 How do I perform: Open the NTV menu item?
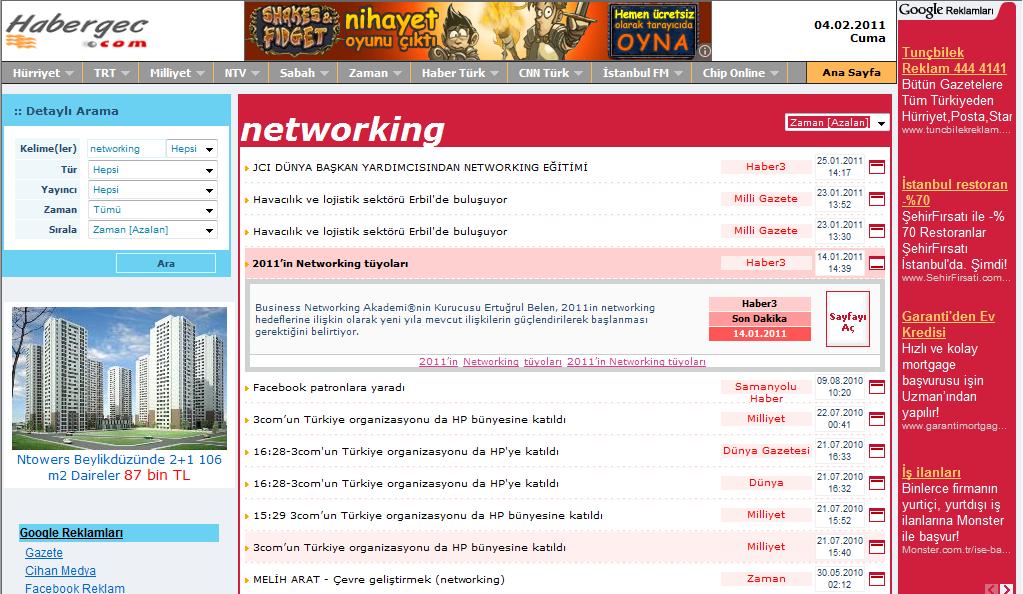click(x=242, y=73)
